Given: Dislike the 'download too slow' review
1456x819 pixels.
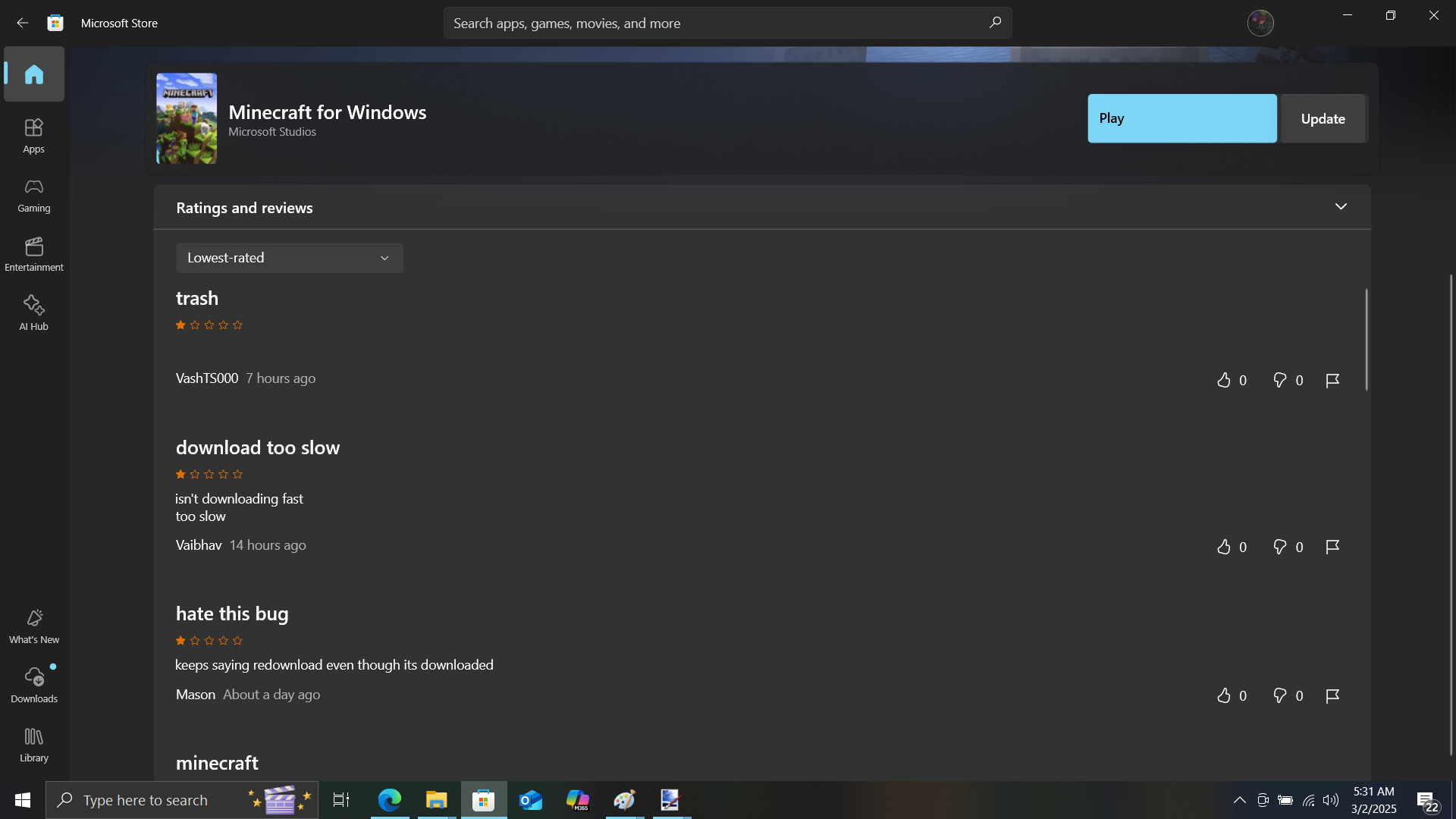Looking at the screenshot, I should click(1280, 547).
